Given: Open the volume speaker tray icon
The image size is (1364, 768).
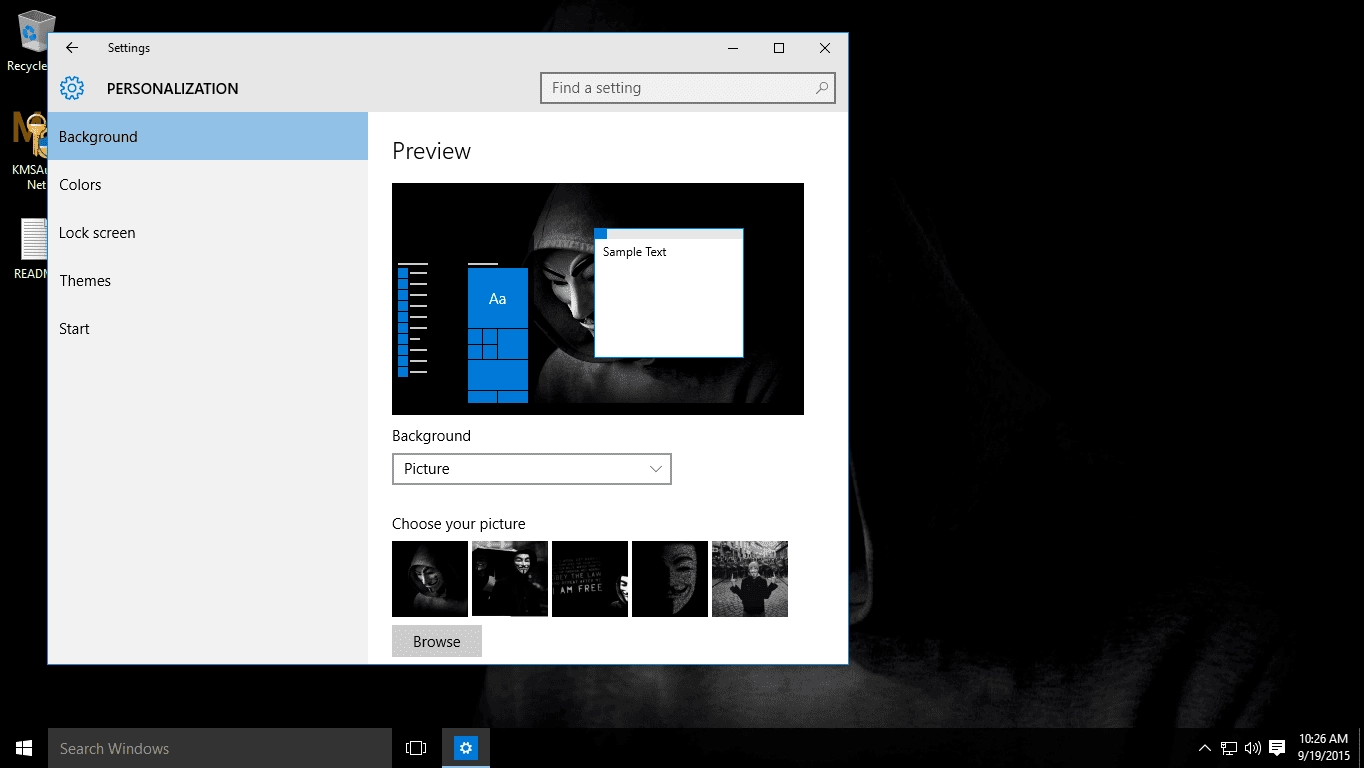Looking at the screenshot, I should [x=1253, y=748].
